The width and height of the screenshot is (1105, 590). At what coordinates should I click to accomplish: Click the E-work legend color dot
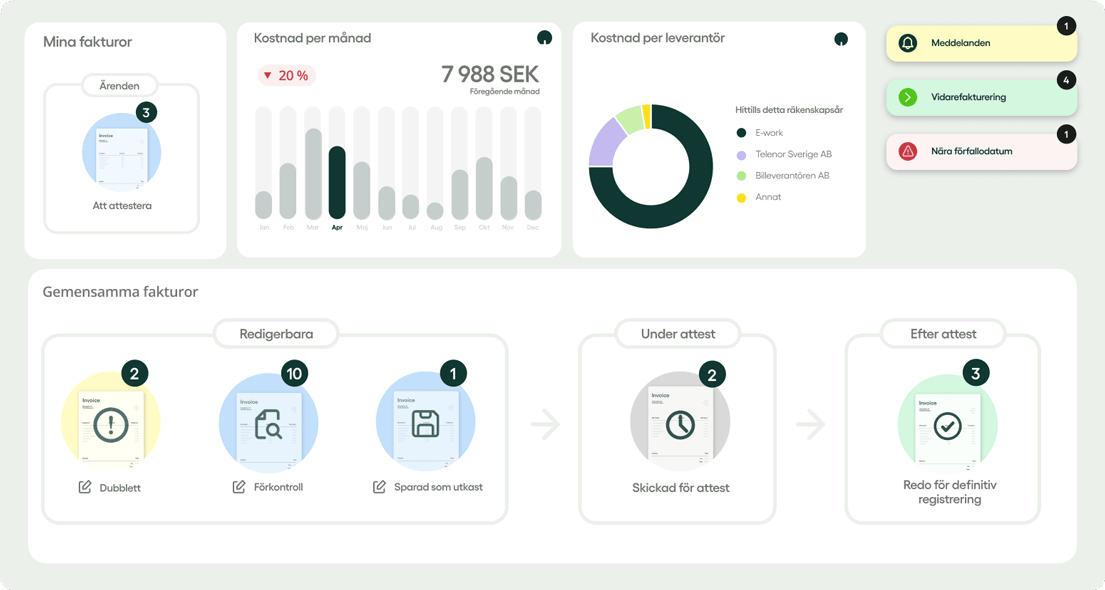pyautogui.click(x=741, y=133)
